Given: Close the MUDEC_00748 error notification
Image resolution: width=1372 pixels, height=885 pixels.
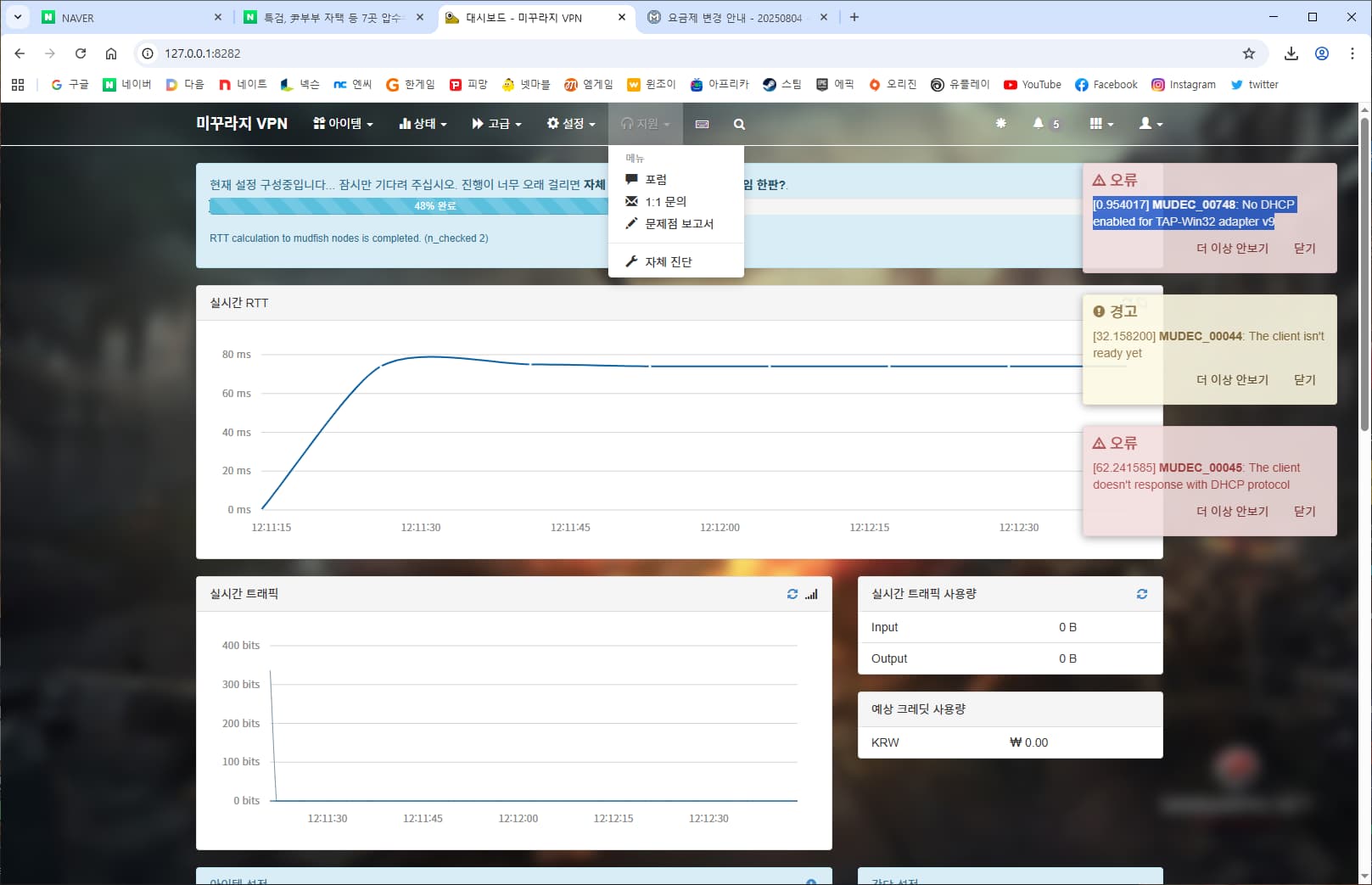Looking at the screenshot, I should click(x=1304, y=249).
